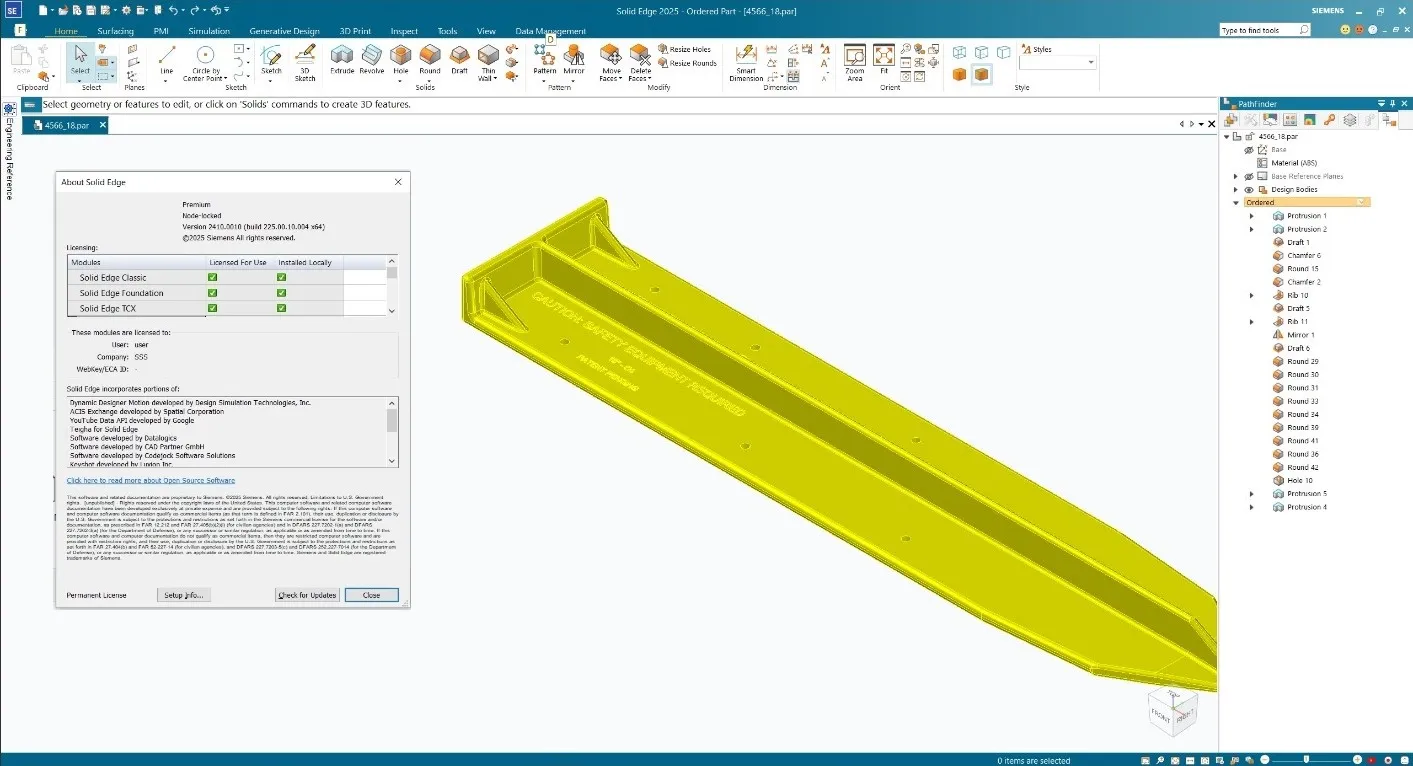Expand the Design Bodies node

coord(1236,189)
